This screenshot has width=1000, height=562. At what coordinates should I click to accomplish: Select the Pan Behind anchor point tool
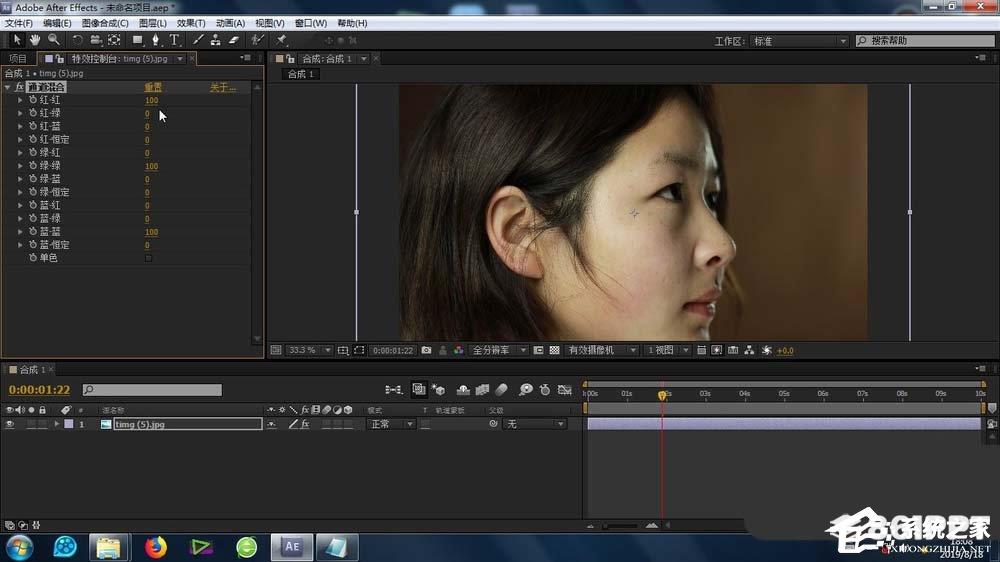[114, 40]
